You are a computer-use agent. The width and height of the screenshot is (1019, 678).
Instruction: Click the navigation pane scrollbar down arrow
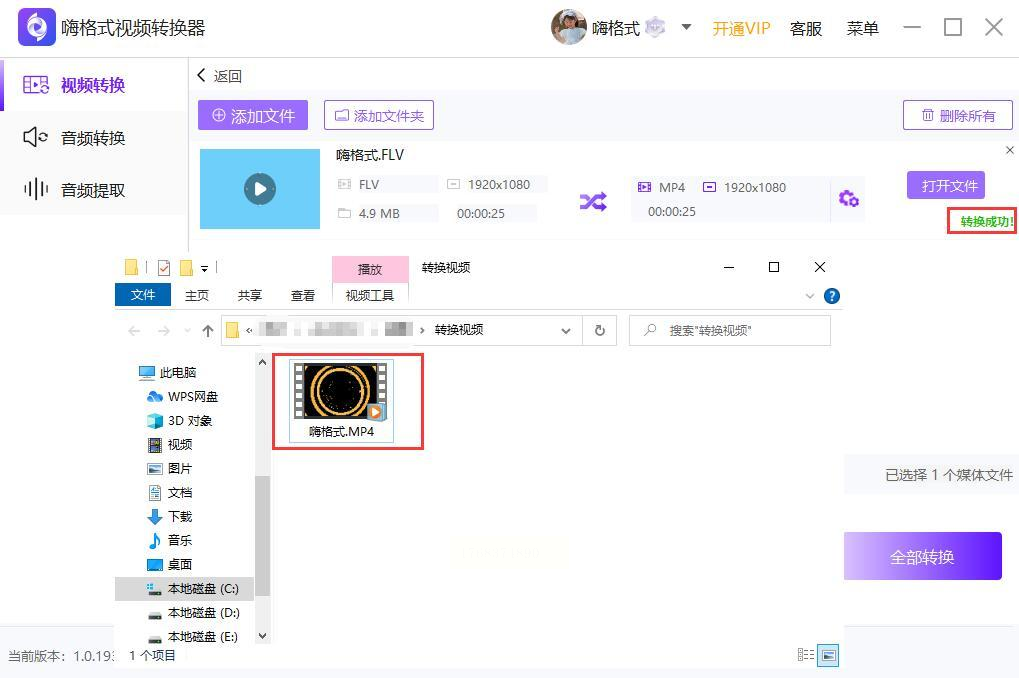point(262,636)
